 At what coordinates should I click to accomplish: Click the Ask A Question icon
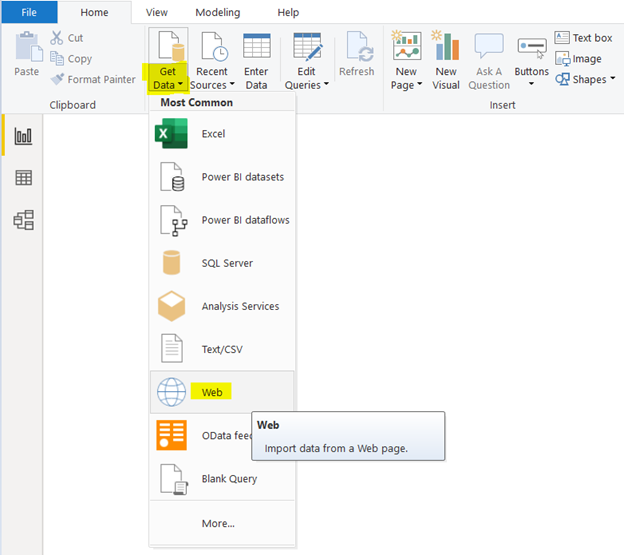pos(489,46)
